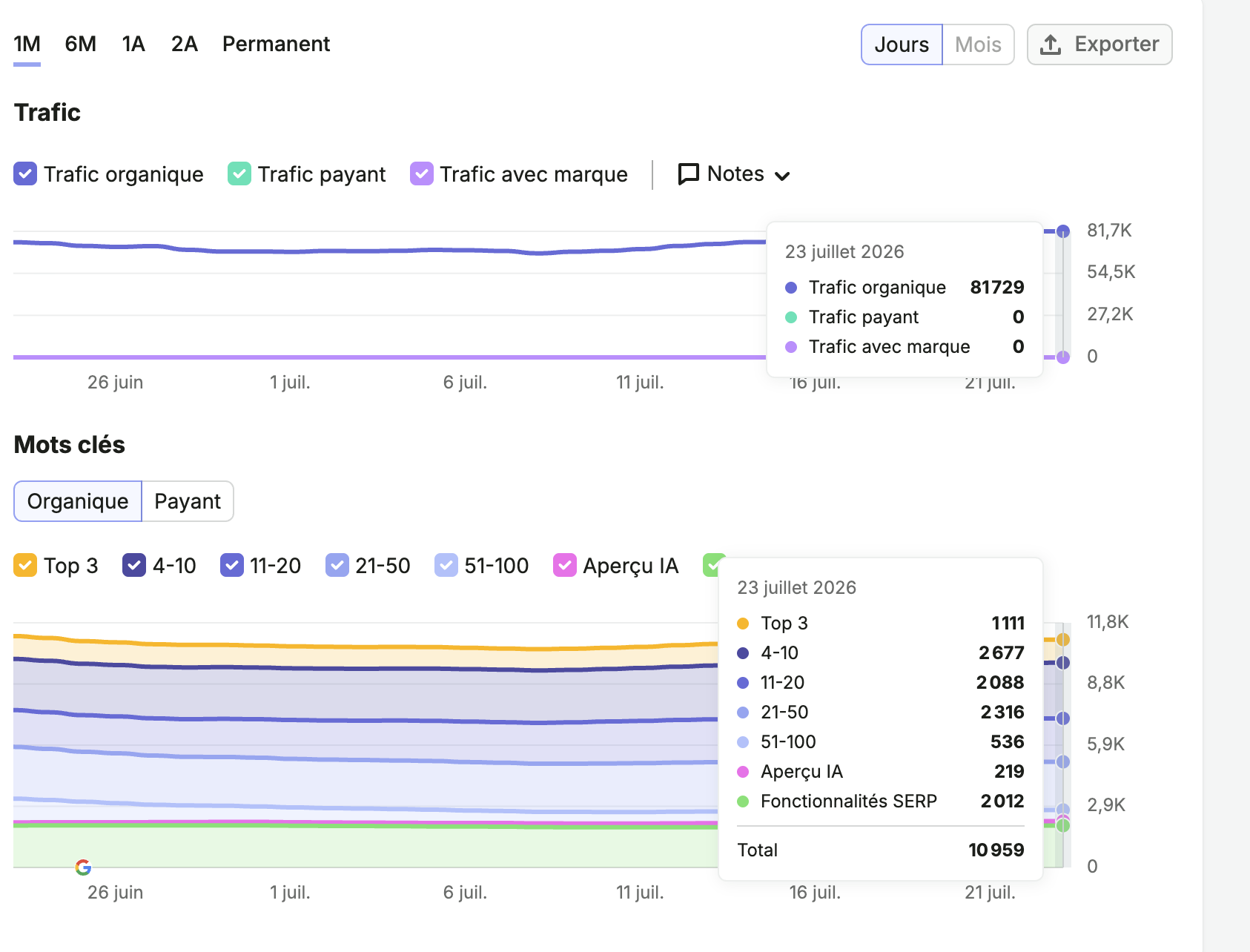Expand the Notes dropdown chevron
1250x952 pixels.
782,176
